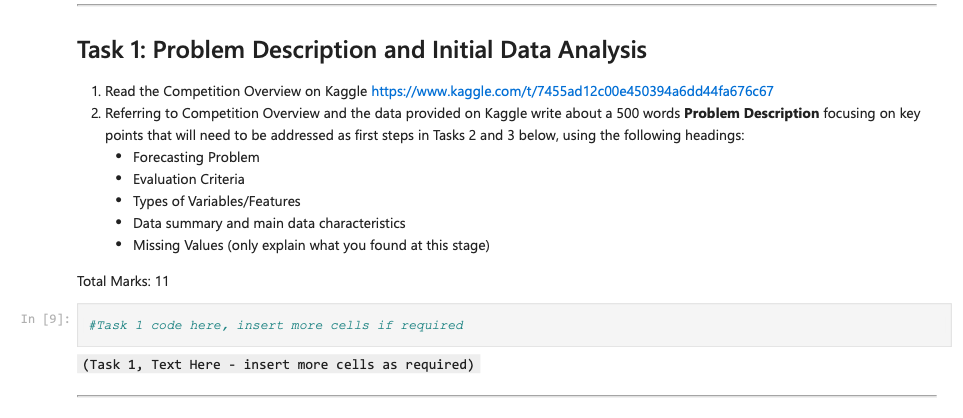Click the 'Missing Values' bullet item
Viewport: 963px width, 418px height.
click(311, 245)
